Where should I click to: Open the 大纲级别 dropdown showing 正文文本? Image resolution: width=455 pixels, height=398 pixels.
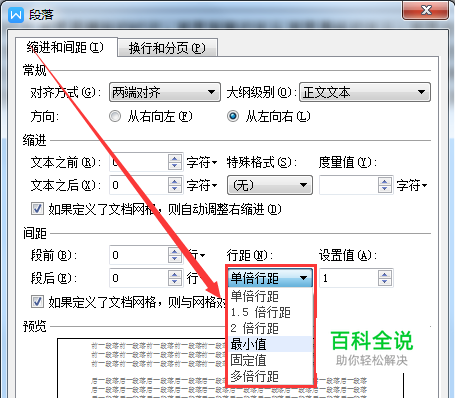pos(365,92)
